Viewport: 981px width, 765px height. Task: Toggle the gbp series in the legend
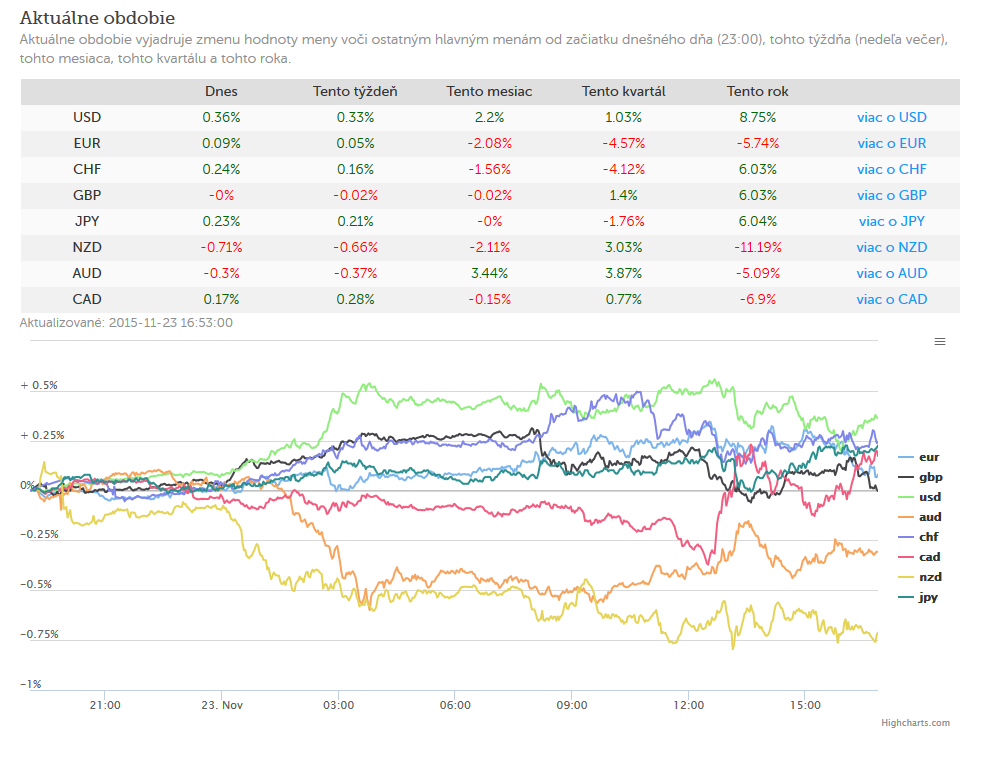point(920,477)
